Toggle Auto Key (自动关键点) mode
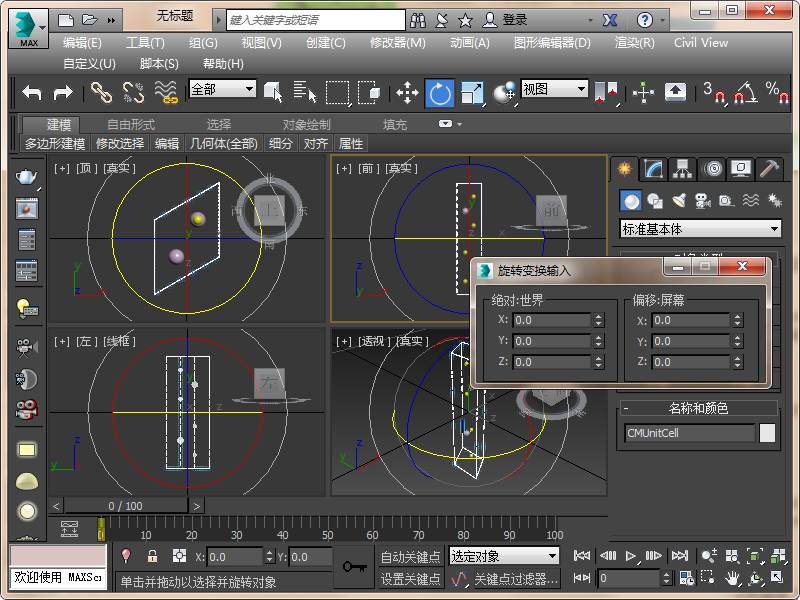 (x=410, y=557)
